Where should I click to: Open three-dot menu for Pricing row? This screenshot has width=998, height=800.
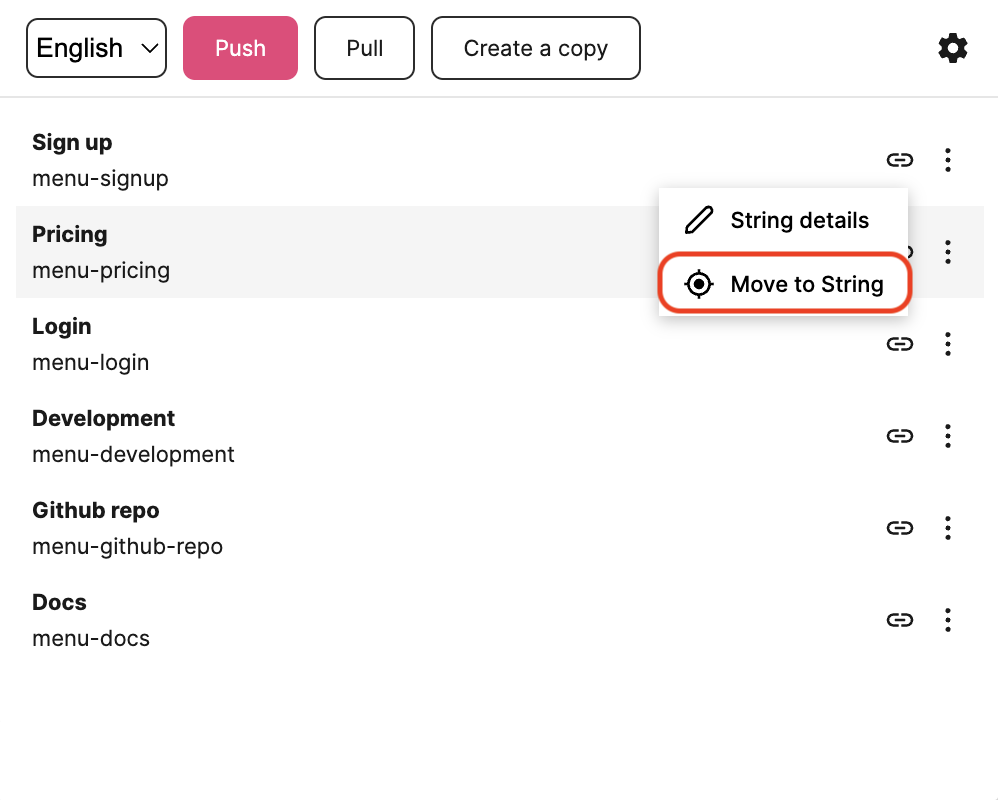[x=948, y=252]
